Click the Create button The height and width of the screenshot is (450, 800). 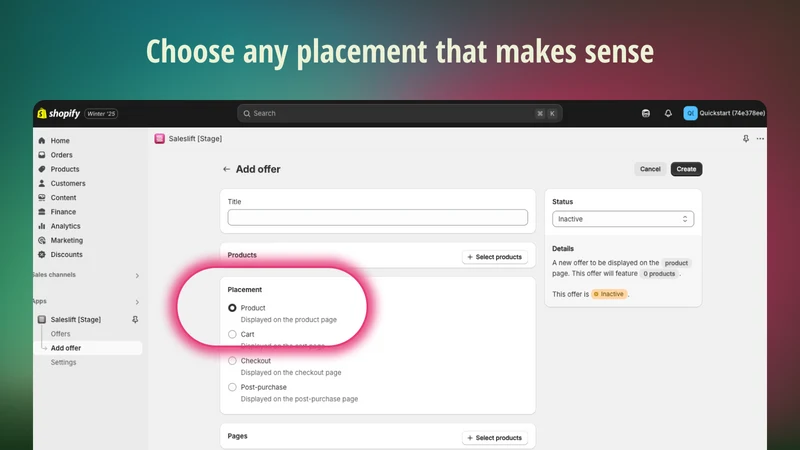click(x=686, y=169)
